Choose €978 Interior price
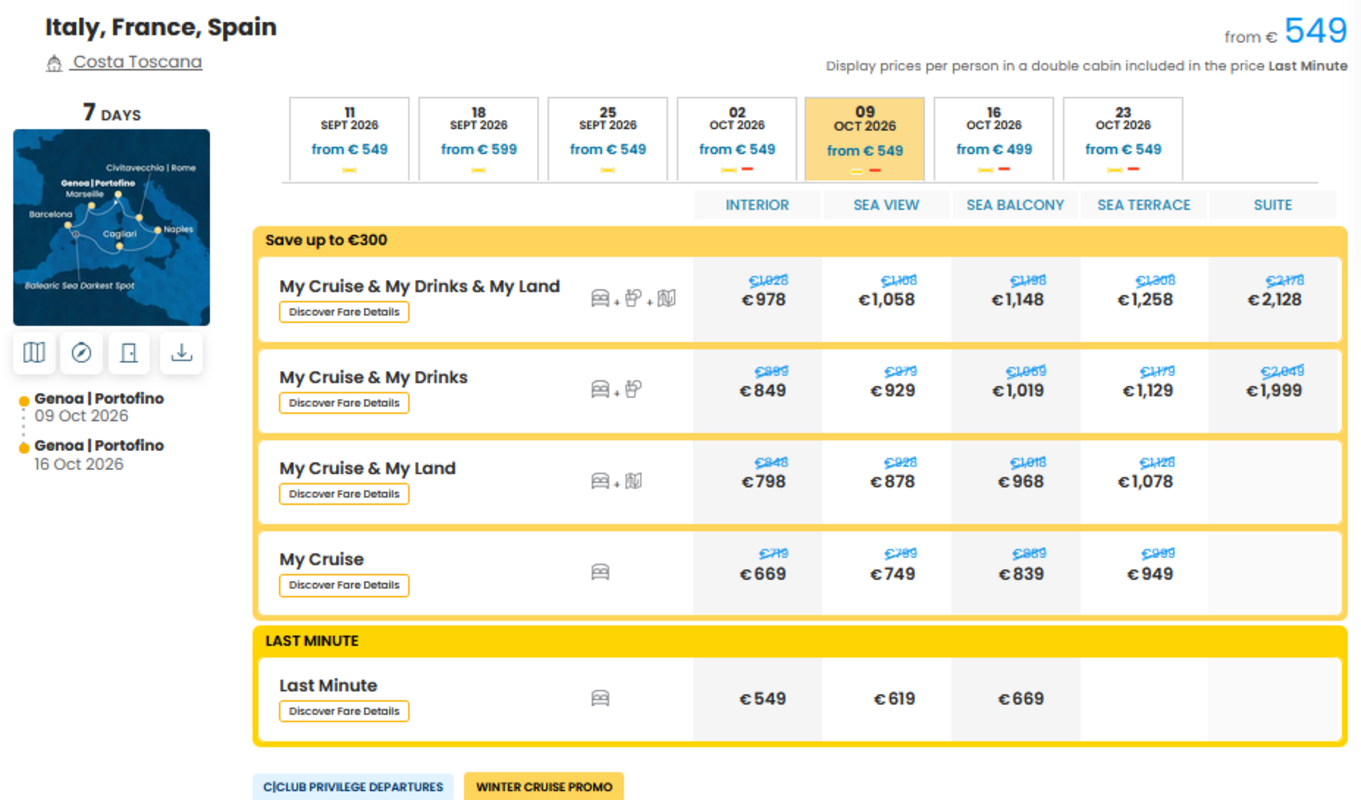Viewport: 1361px width, 800px height. click(x=763, y=299)
